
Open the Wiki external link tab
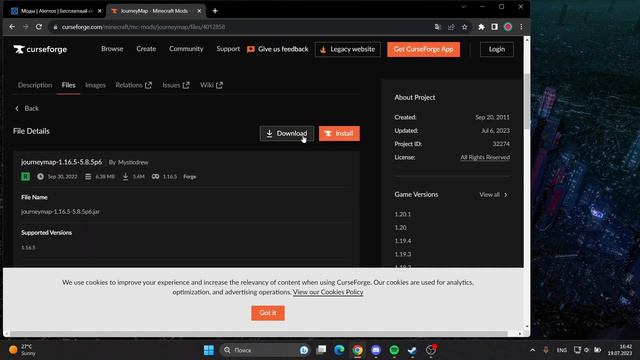pos(211,85)
